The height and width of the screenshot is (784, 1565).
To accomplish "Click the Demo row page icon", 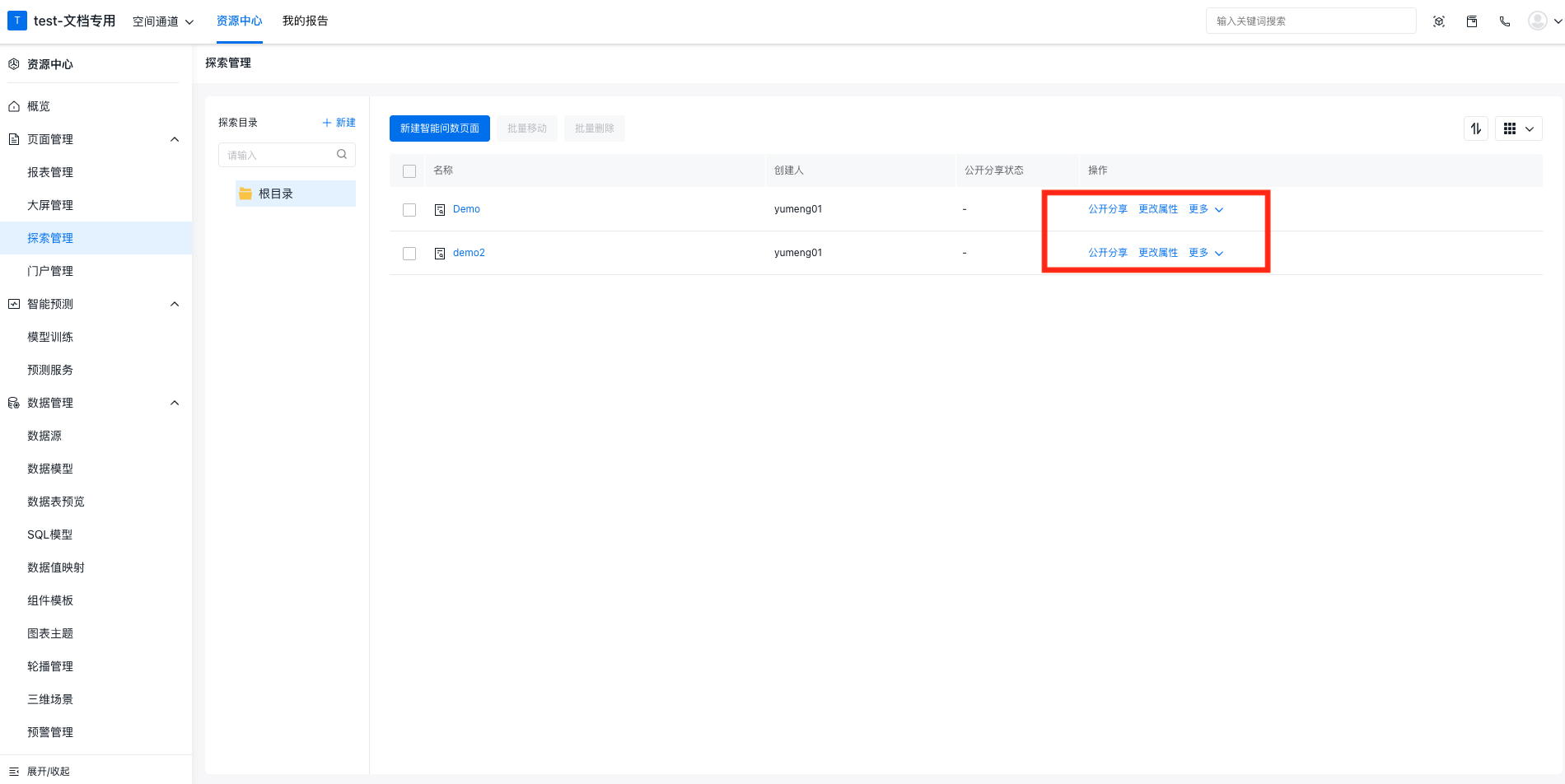I will (440, 210).
